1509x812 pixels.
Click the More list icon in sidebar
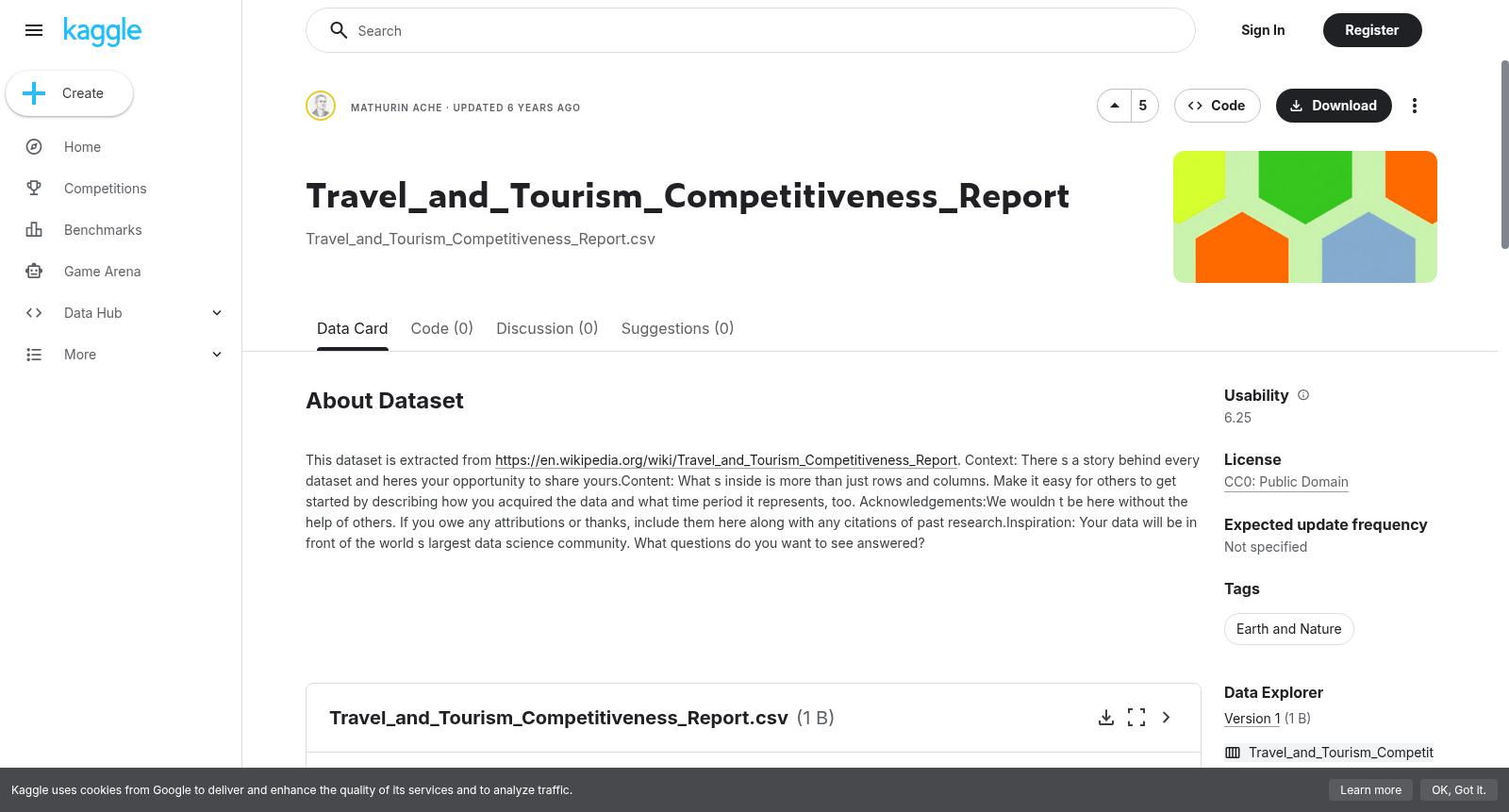34,355
